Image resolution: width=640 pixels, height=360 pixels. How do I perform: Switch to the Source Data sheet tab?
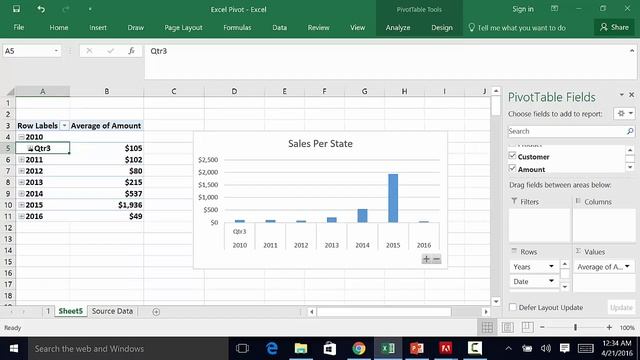112,311
